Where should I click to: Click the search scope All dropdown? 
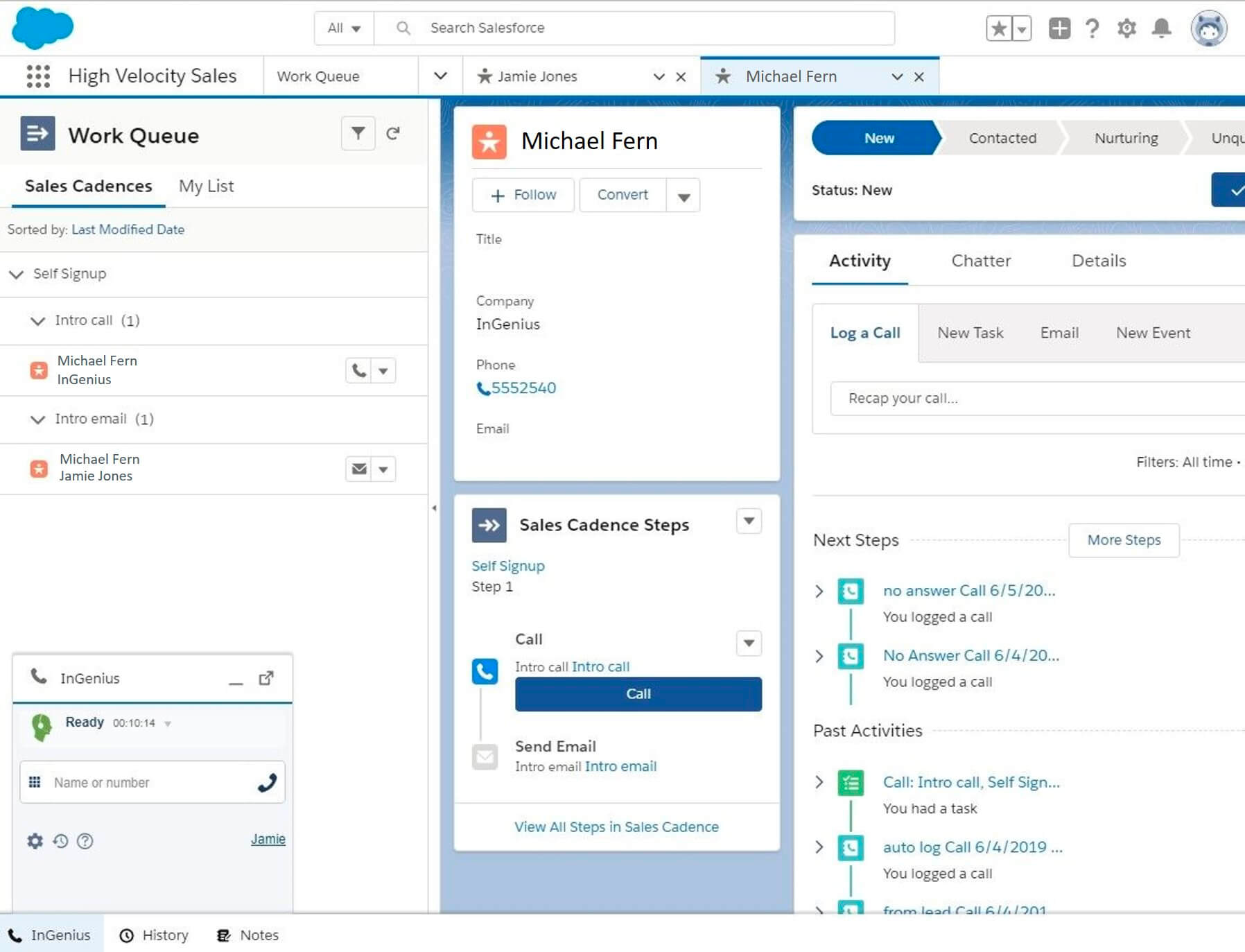pos(344,28)
